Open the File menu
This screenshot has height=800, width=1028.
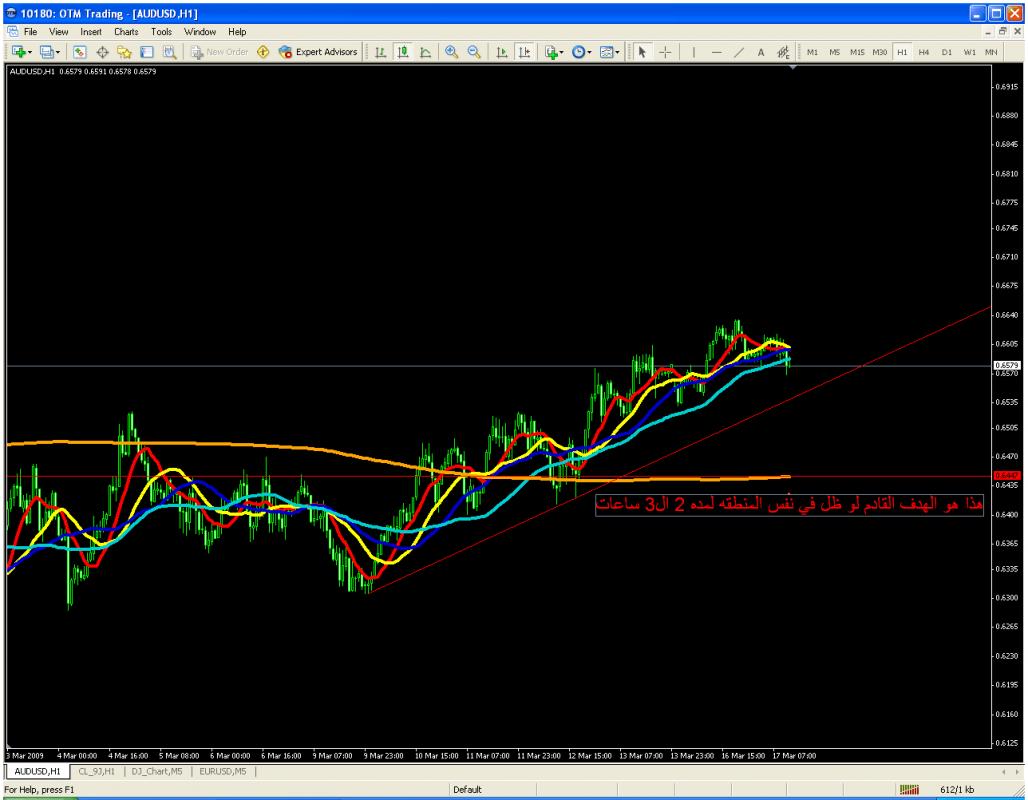(30, 31)
